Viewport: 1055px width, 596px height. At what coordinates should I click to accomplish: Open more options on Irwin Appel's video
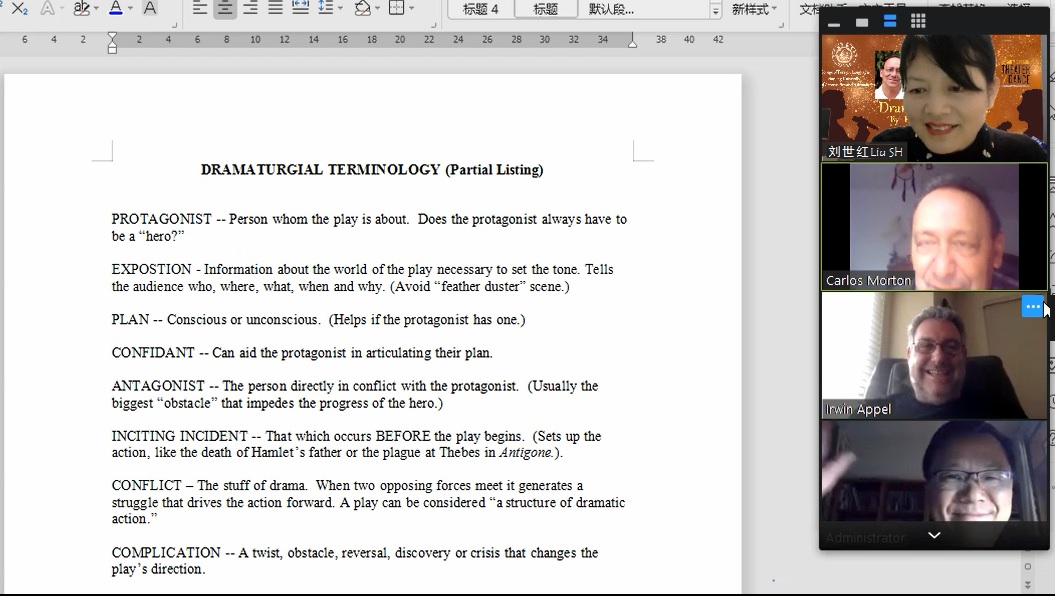click(x=1032, y=307)
